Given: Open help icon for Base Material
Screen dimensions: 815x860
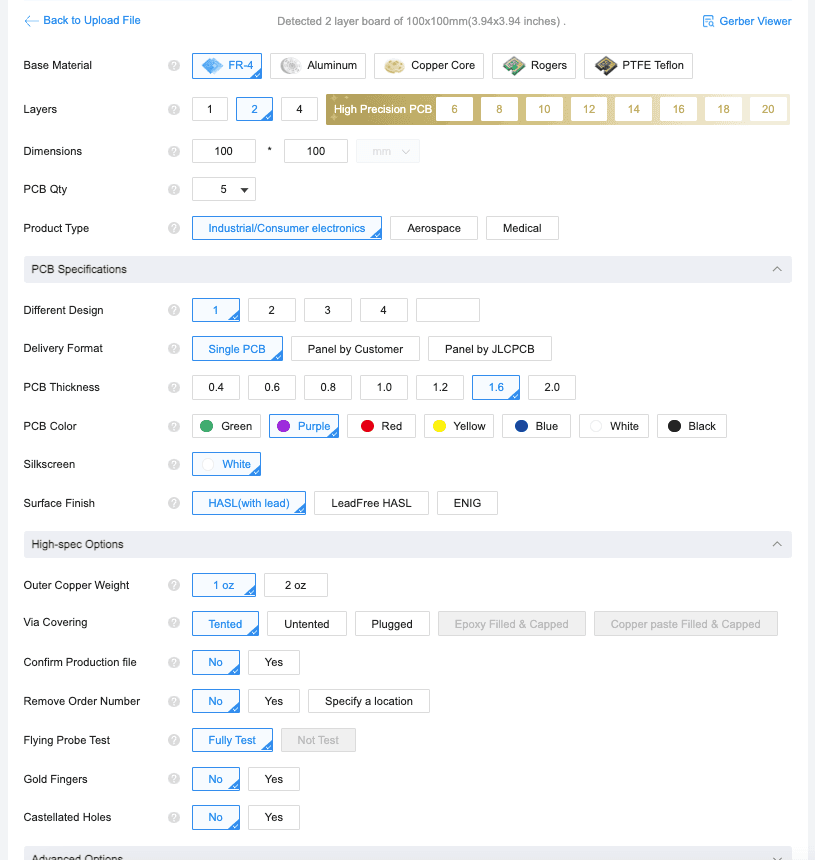Looking at the screenshot, I should [174, 66].
